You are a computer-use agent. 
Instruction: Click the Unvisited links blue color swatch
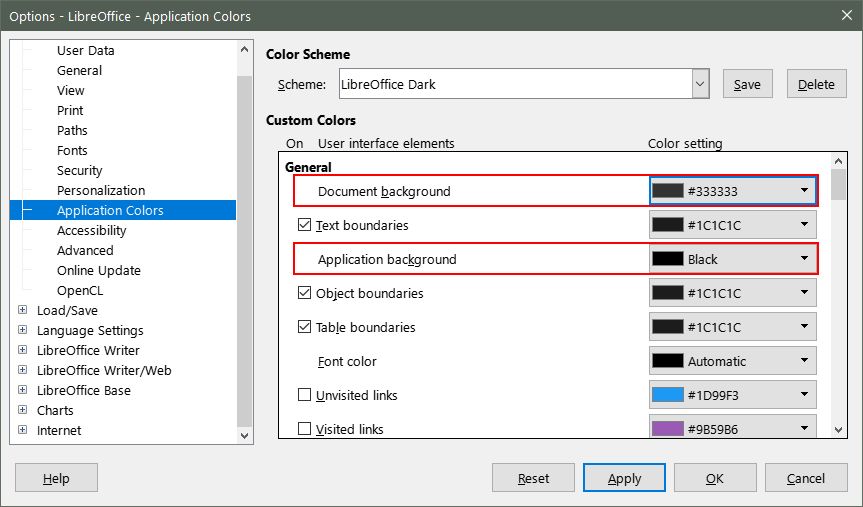(667, 395)
